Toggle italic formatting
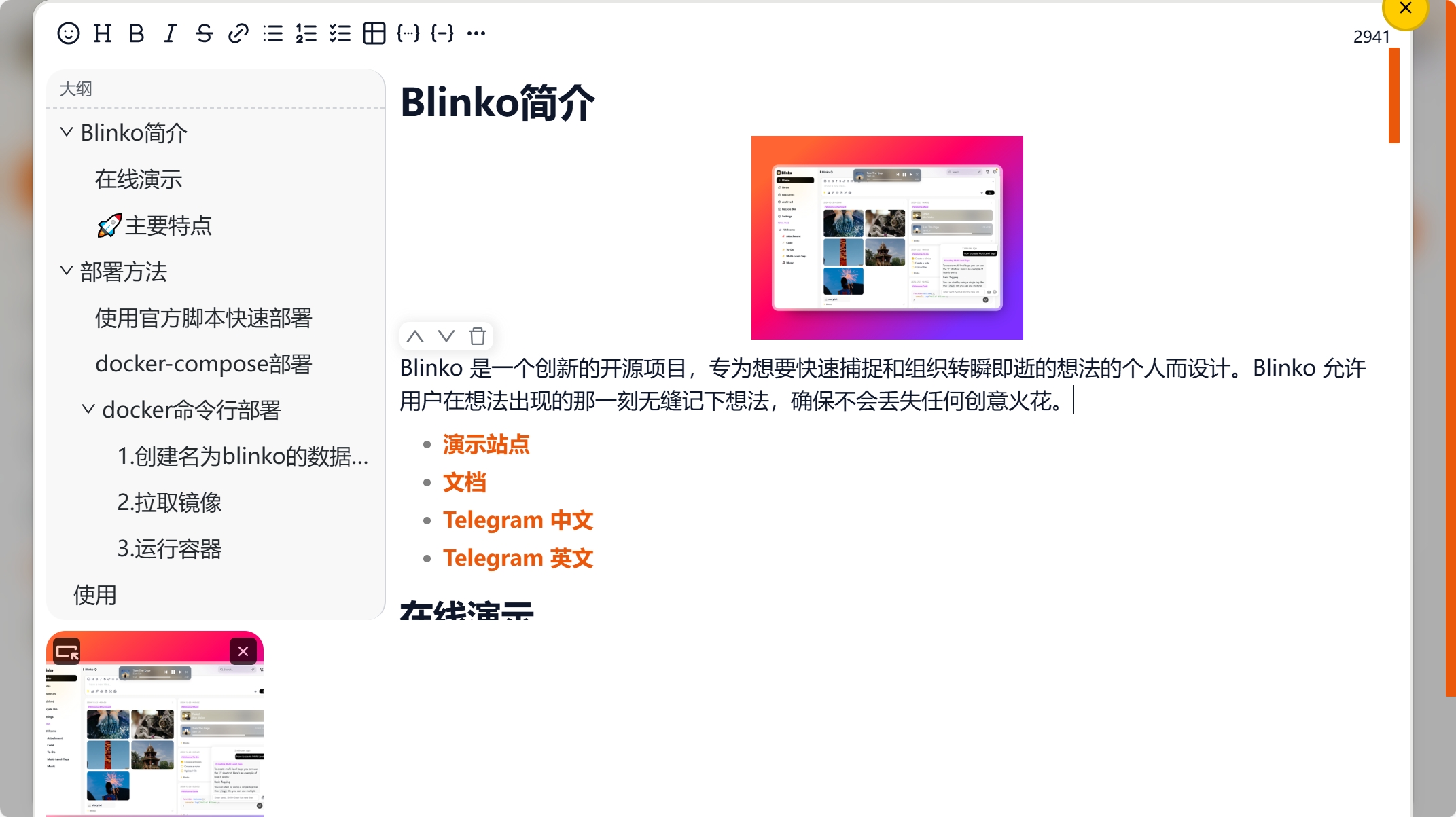Image resolution: width=1456 pixels, height=817 pixels. [x=170, y=33]
